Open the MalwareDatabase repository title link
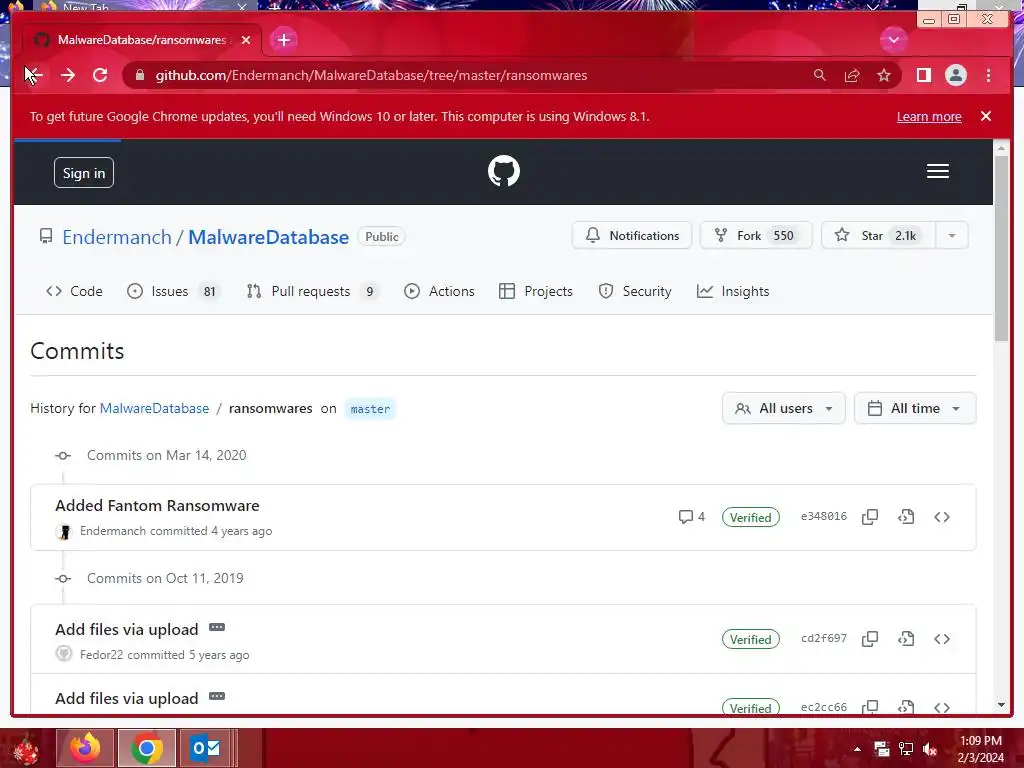The width and height of the screenshot is (1024, 768). 268,237
